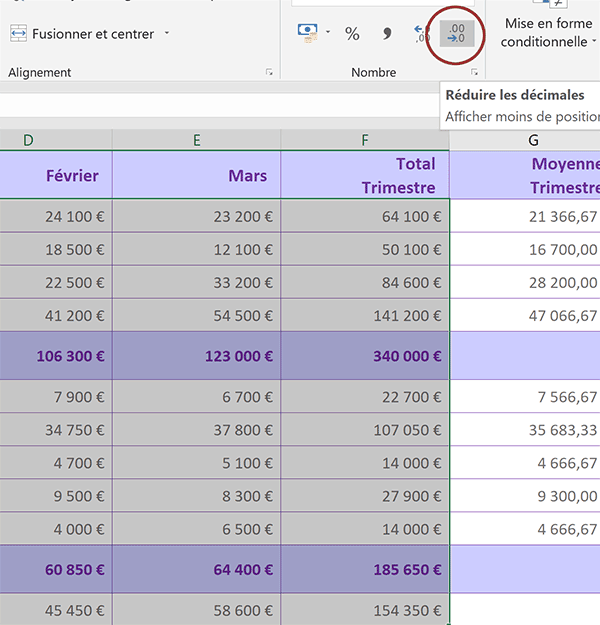Select cell containing 16 700,00
Image resolution: width=600 pixels, height=625 pixels.
tap(525, 249)
